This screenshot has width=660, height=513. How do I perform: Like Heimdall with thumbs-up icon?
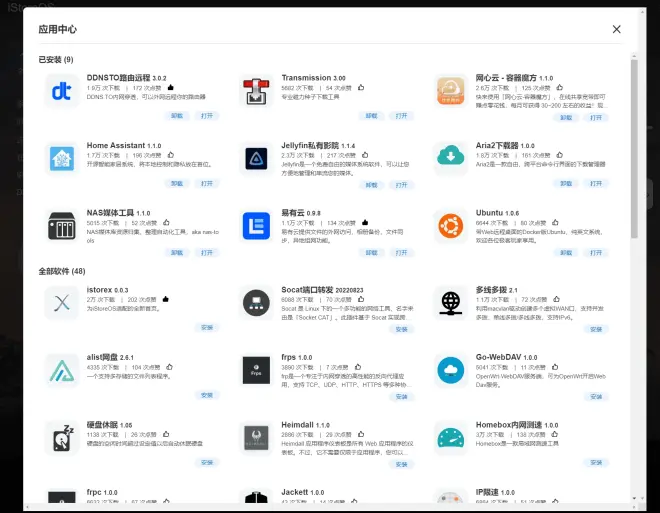click(x=361, y=434)
